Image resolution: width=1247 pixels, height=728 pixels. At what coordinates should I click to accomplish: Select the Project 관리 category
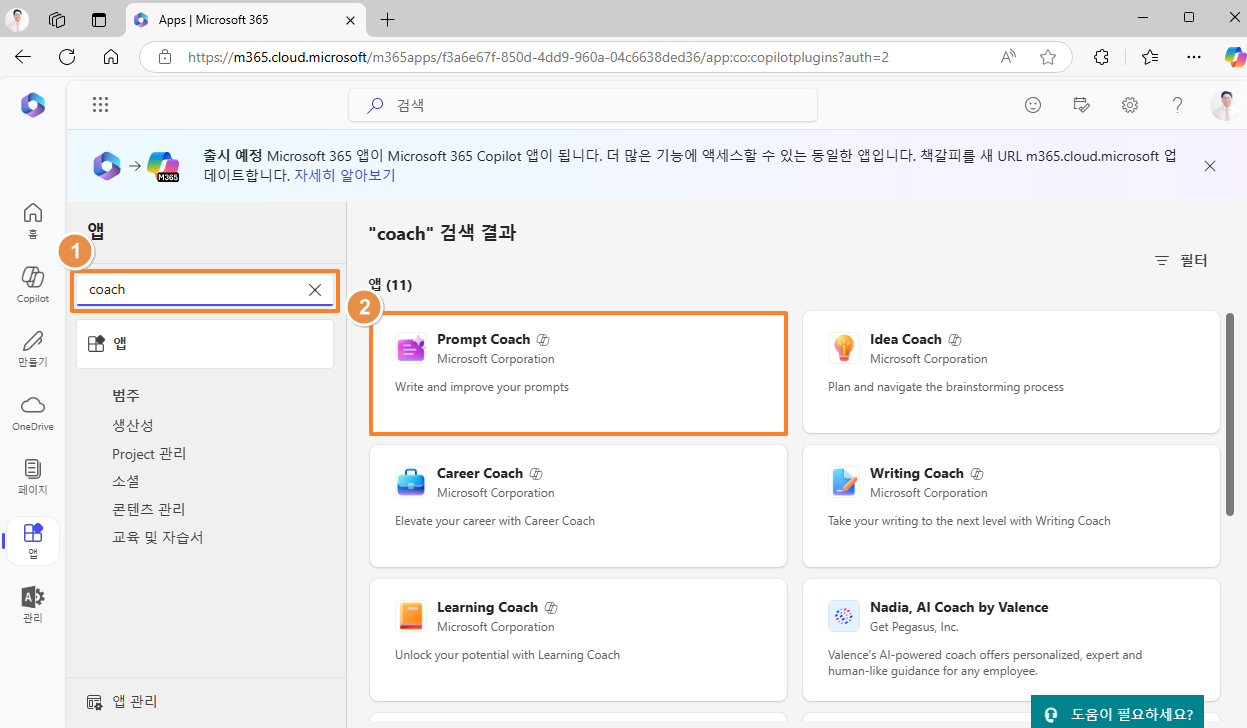click(x=149, y=453)
